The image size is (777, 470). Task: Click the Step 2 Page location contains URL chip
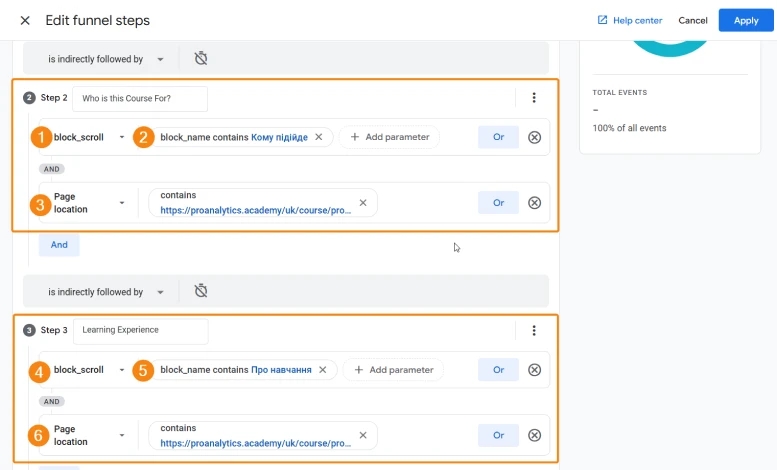(263, 203)
